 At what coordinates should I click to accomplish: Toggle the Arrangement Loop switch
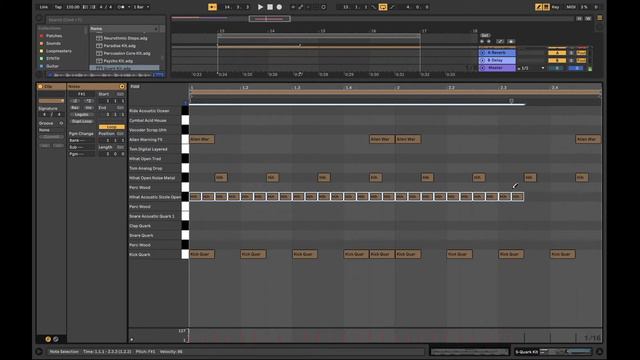(383, 7)
